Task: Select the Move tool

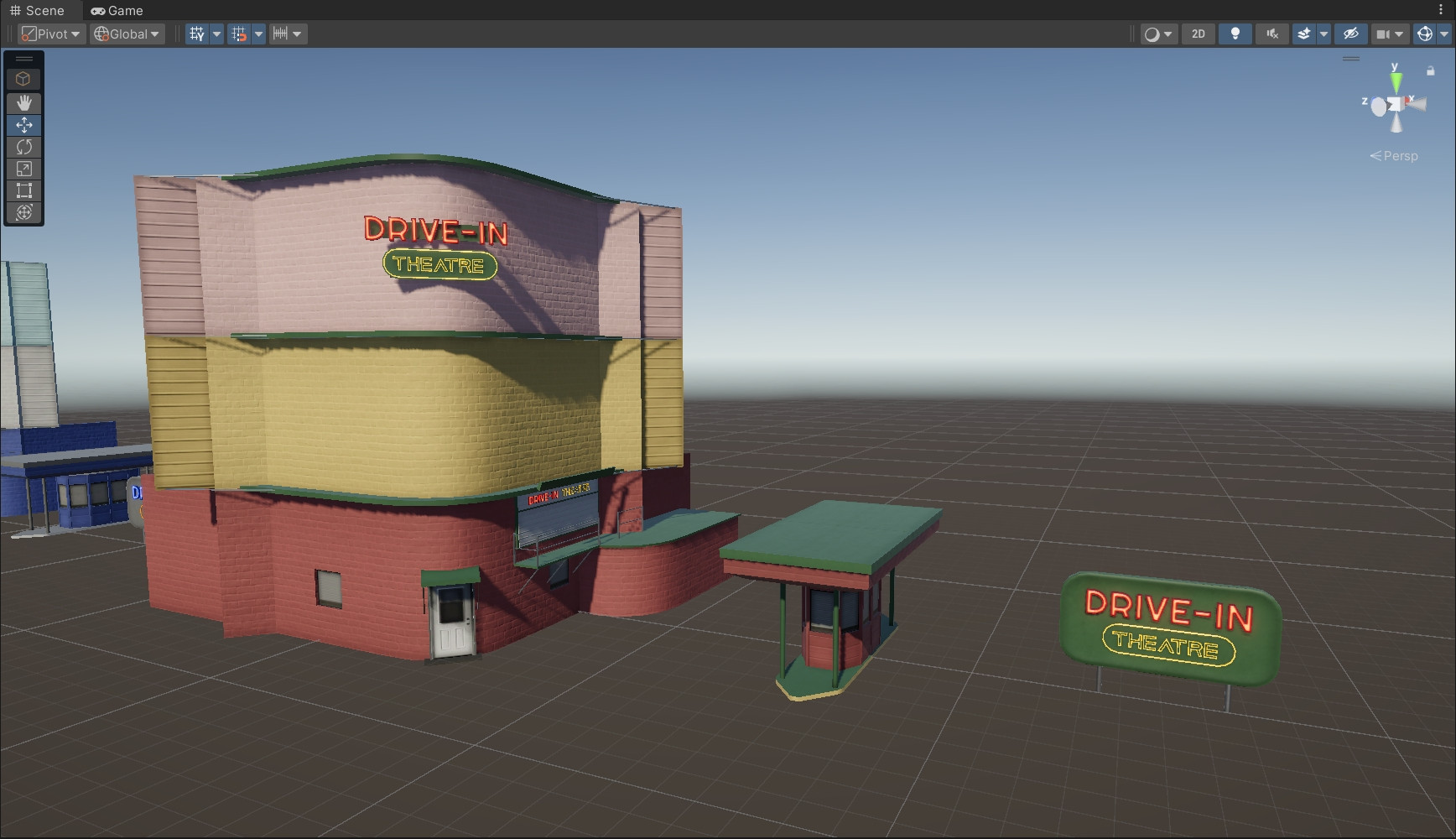Action: (23, 125)
